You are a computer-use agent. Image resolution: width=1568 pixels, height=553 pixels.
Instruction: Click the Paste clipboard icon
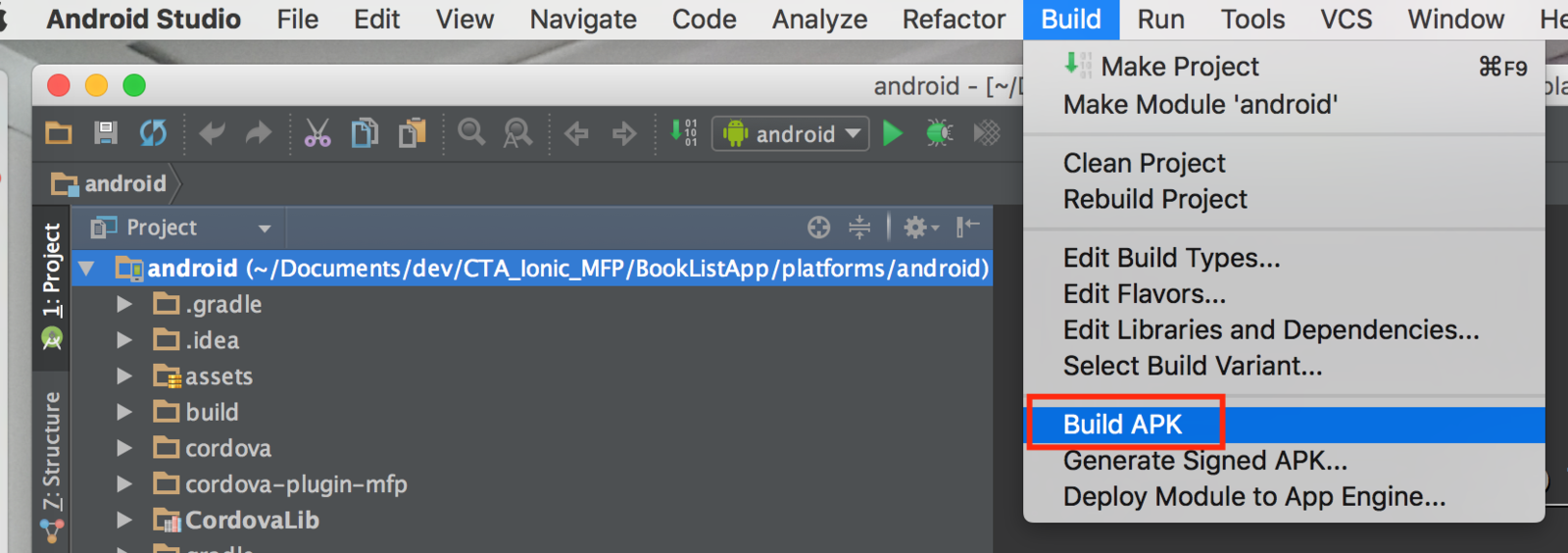413,132
